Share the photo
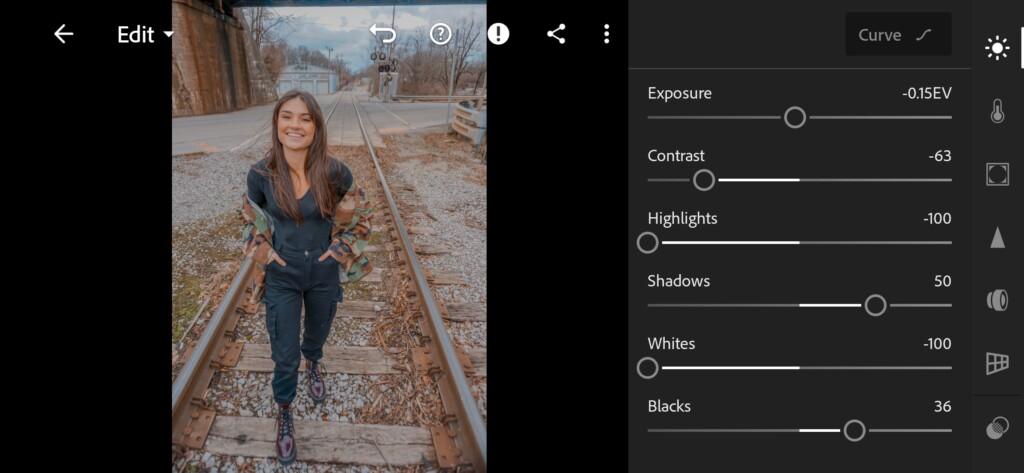The width and height of the screenshot is (1024, 473). click(556, 34)
